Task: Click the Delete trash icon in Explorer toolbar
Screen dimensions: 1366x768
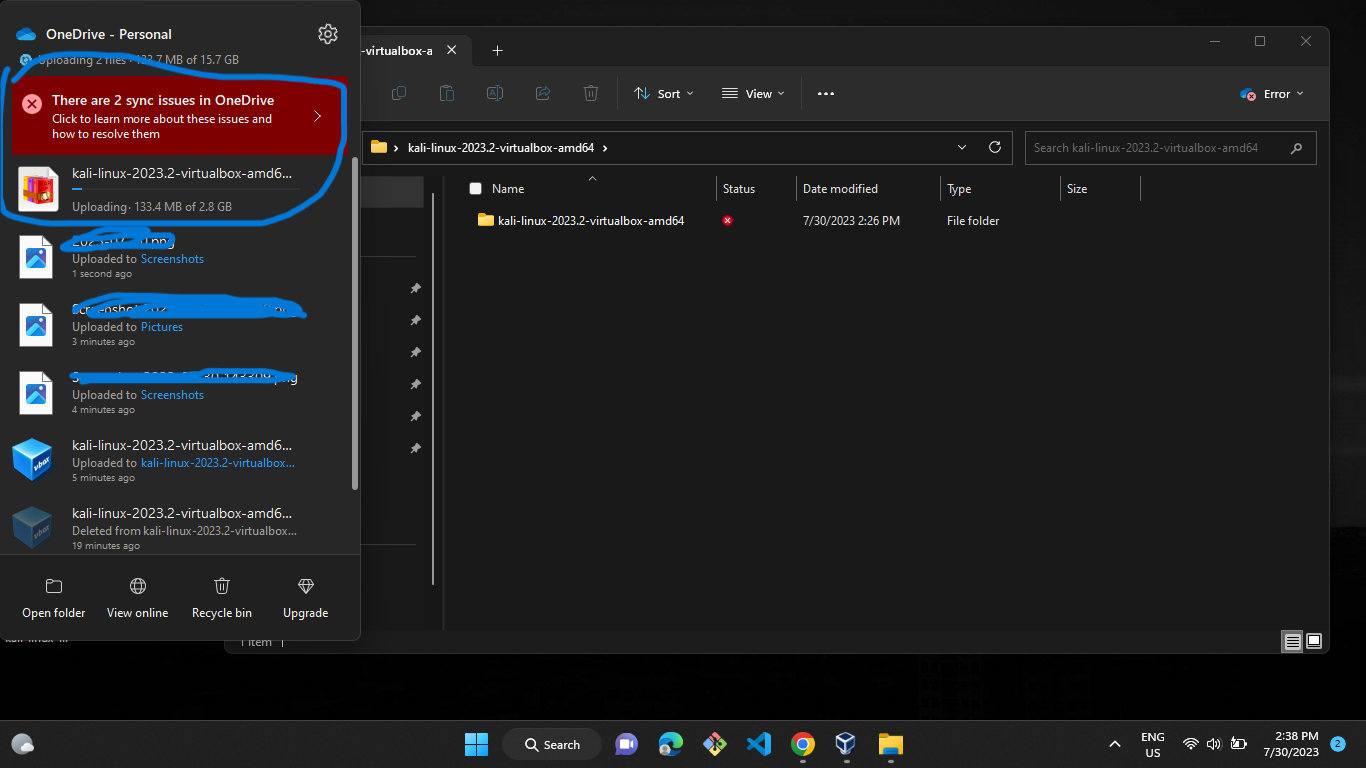Action: coord(591,93)
